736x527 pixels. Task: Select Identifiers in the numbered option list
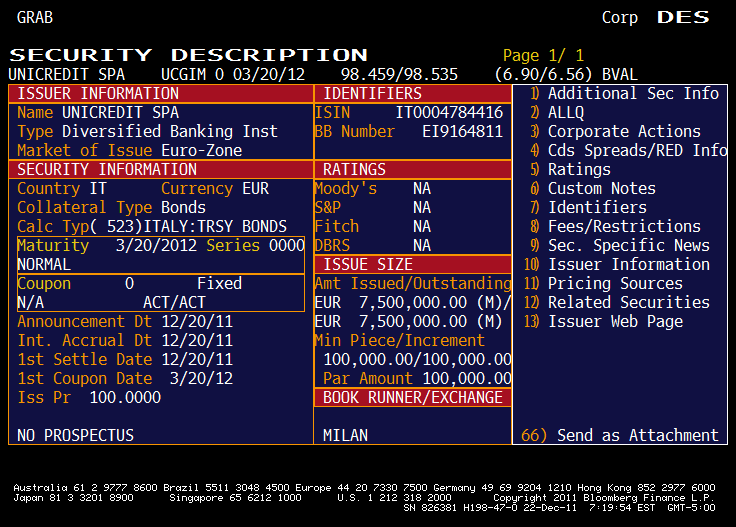(x=588, y=207)
